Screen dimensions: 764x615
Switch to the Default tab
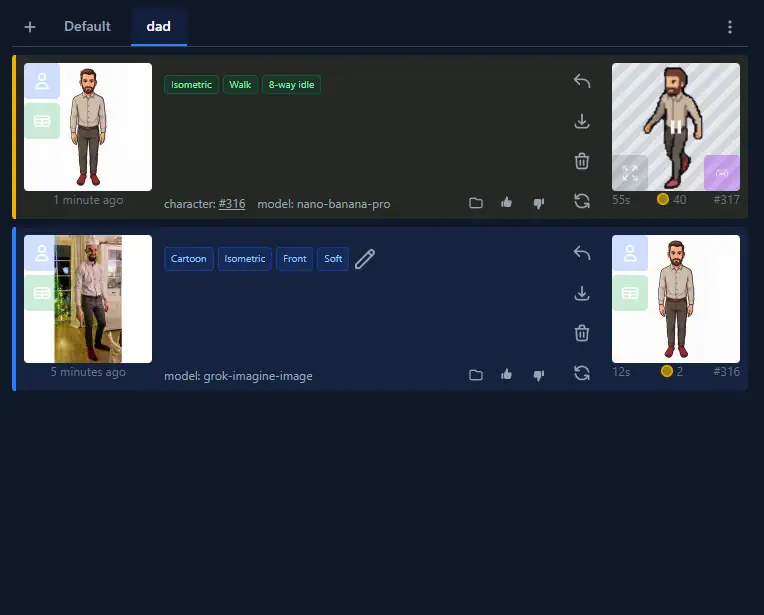(87, 26)
